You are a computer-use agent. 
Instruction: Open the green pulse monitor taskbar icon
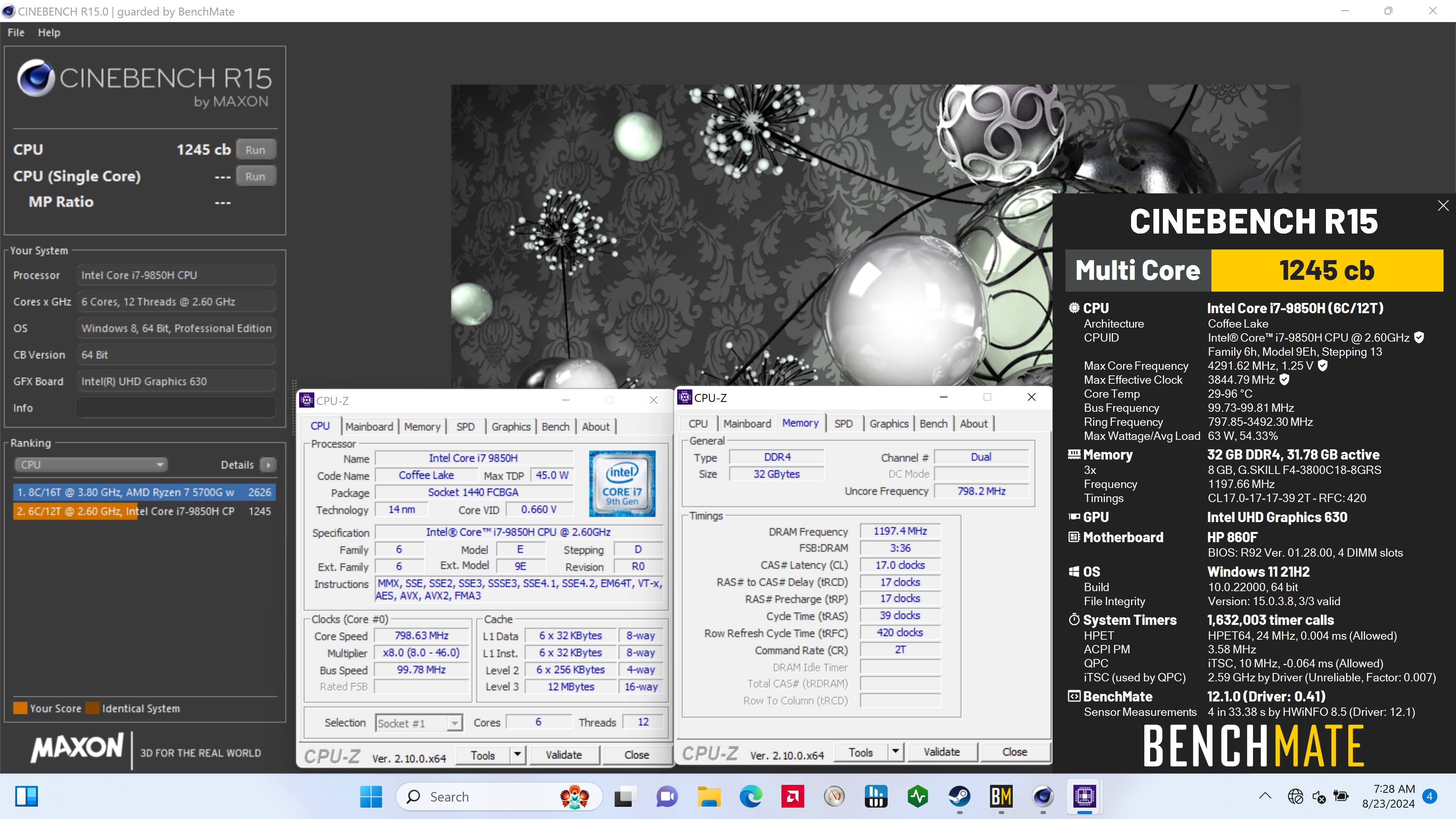918,797
